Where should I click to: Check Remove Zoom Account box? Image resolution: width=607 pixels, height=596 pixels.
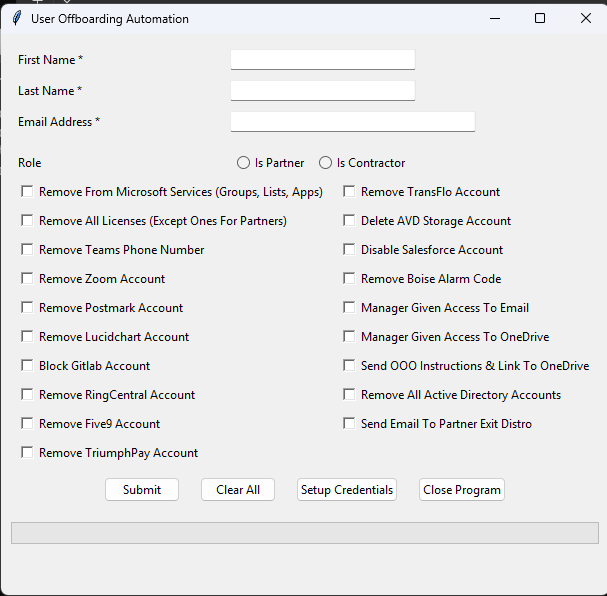pyautogui.click(x=27, y=278)
